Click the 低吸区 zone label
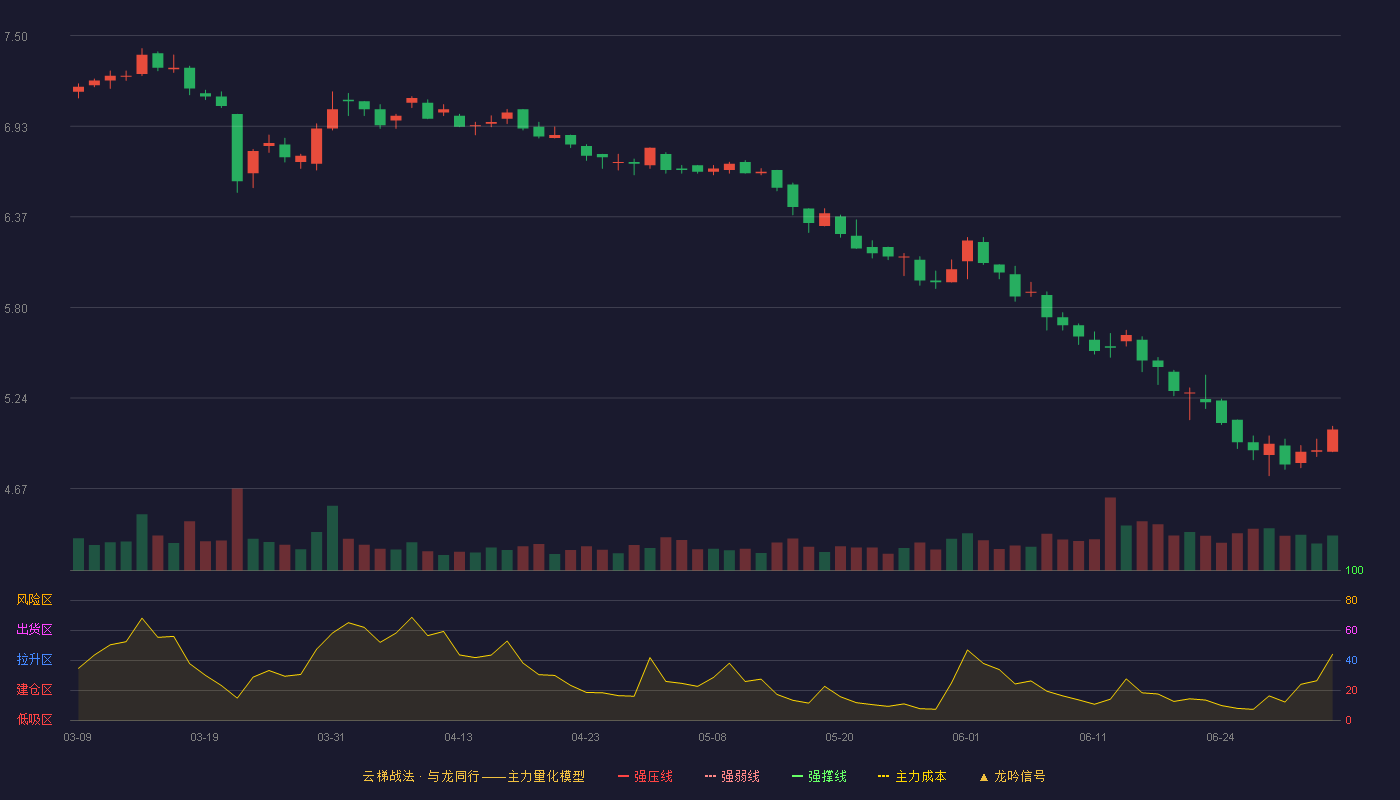Viewport: 1400px width, 800px height. tap(34, 719)
